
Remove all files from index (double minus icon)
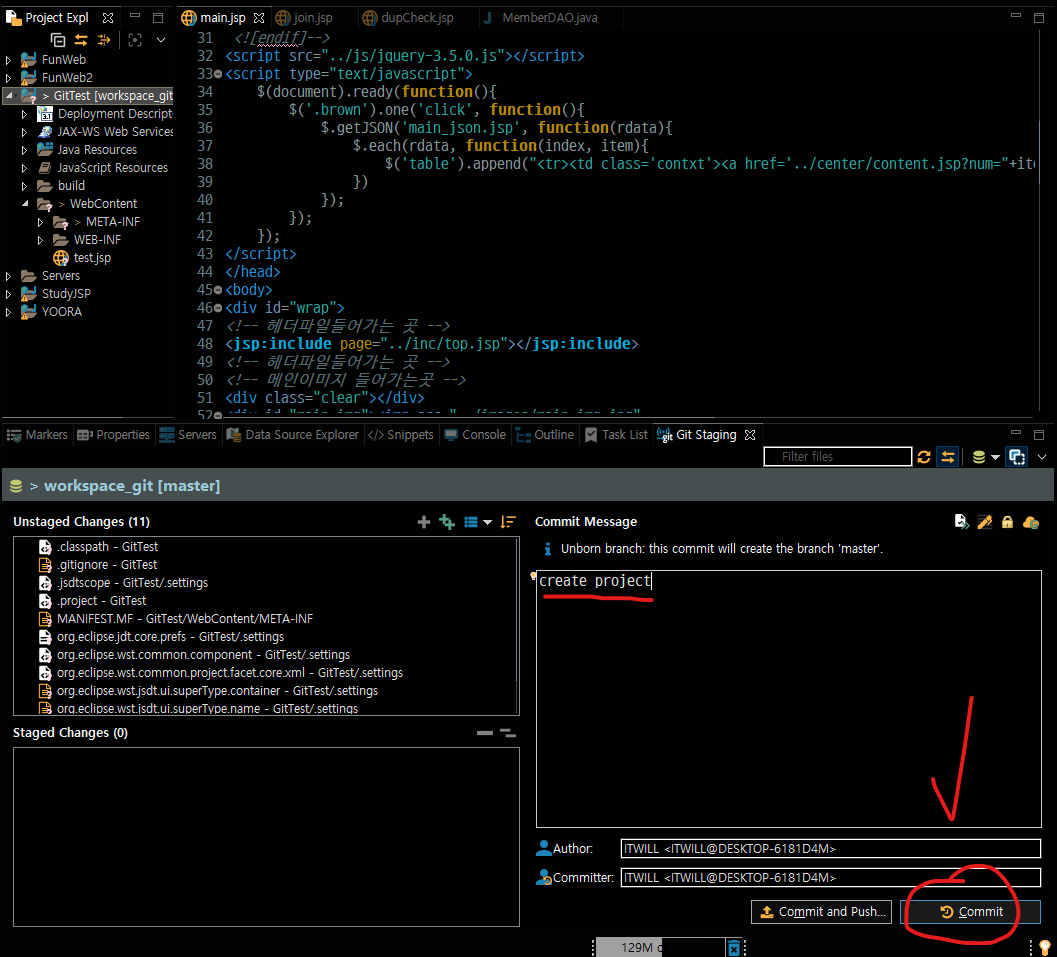(508, 733)
